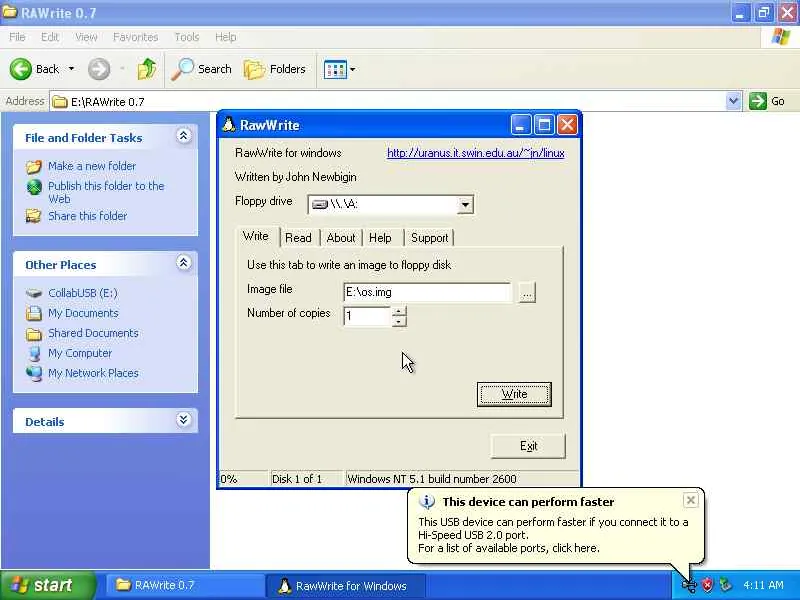The image size is (800, 600).
Task: Open the View menu
Action: 86,37
